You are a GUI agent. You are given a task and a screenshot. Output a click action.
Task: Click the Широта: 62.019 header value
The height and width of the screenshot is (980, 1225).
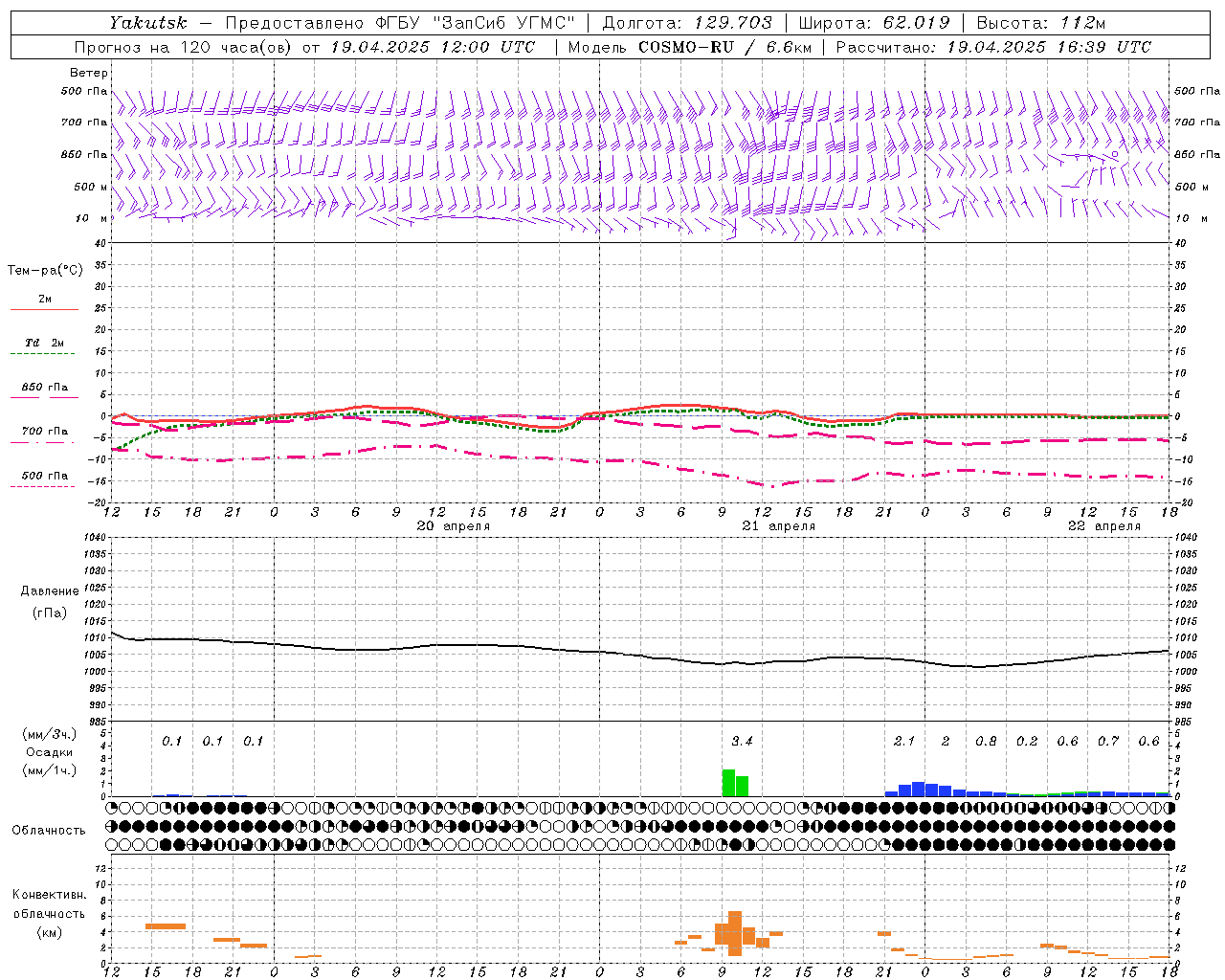tap(874, 23)
